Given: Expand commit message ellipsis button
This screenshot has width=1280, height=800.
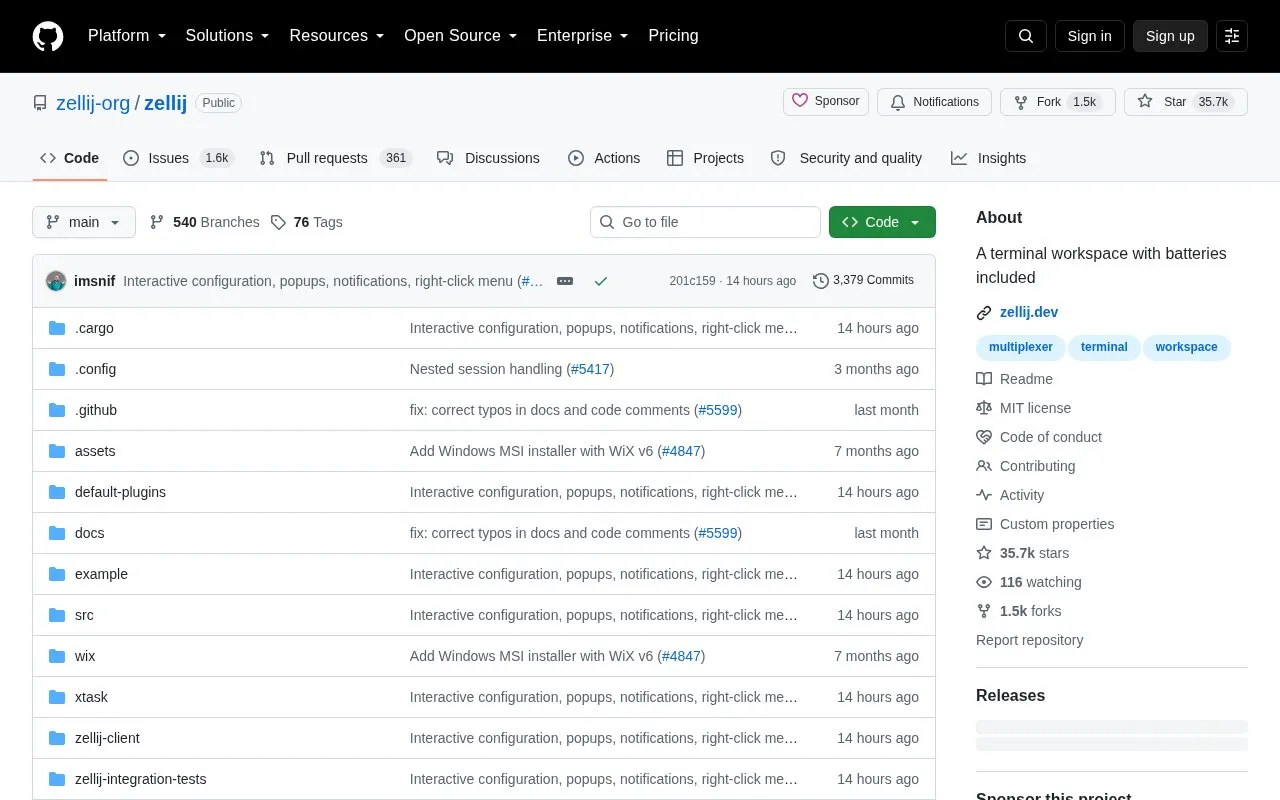Looking at the screenshot, I should (x=565, y=281).
